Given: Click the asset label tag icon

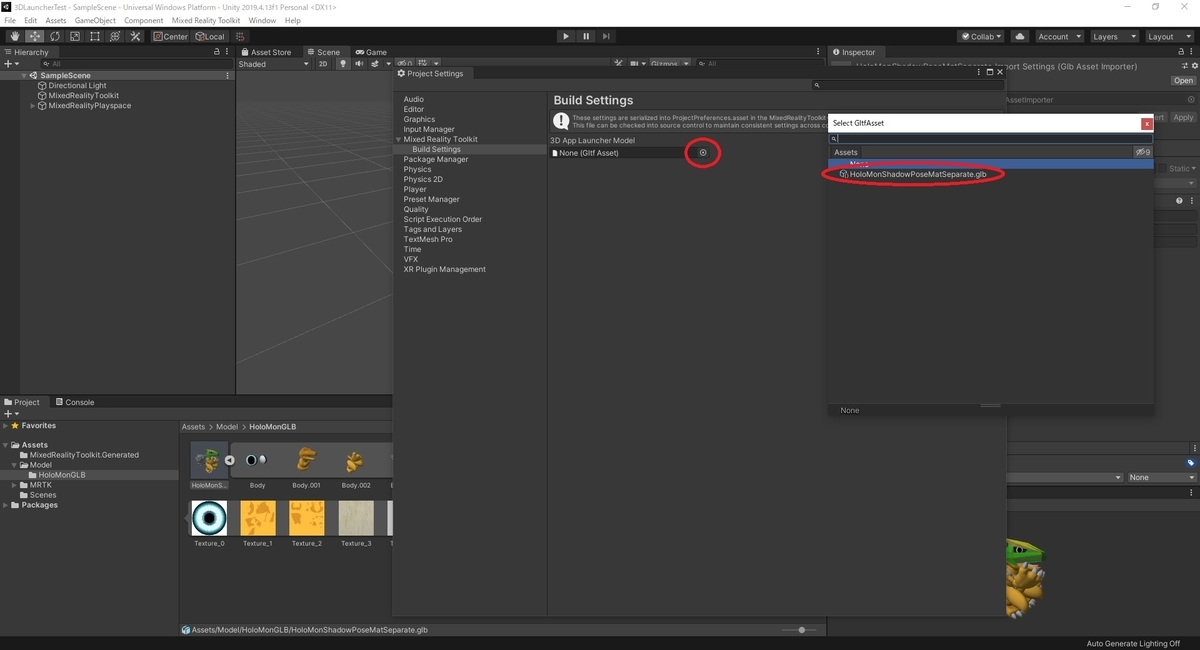Looking at the screenshot, I should click(x=1190, y=463).
